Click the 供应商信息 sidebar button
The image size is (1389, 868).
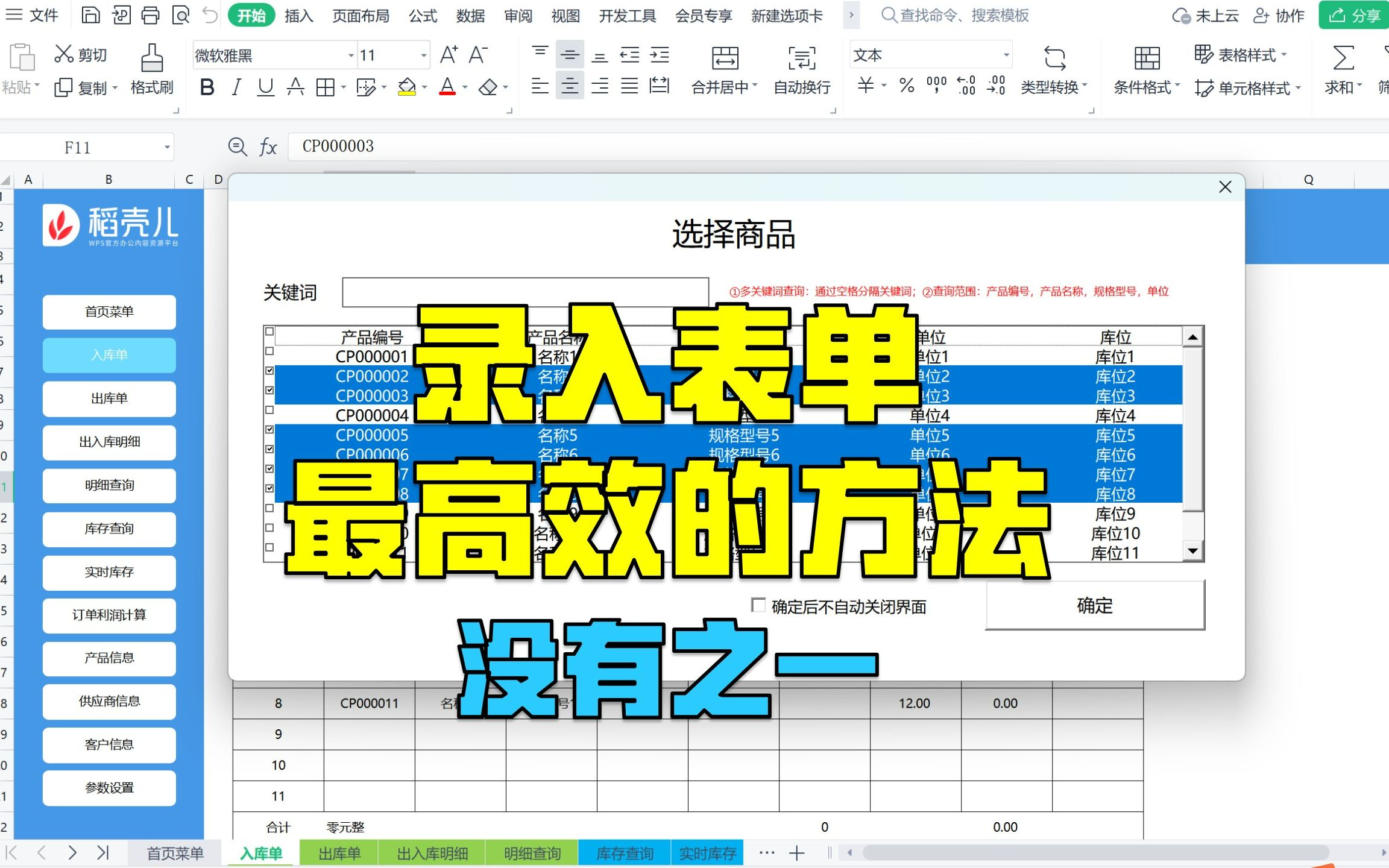[109, 701]
